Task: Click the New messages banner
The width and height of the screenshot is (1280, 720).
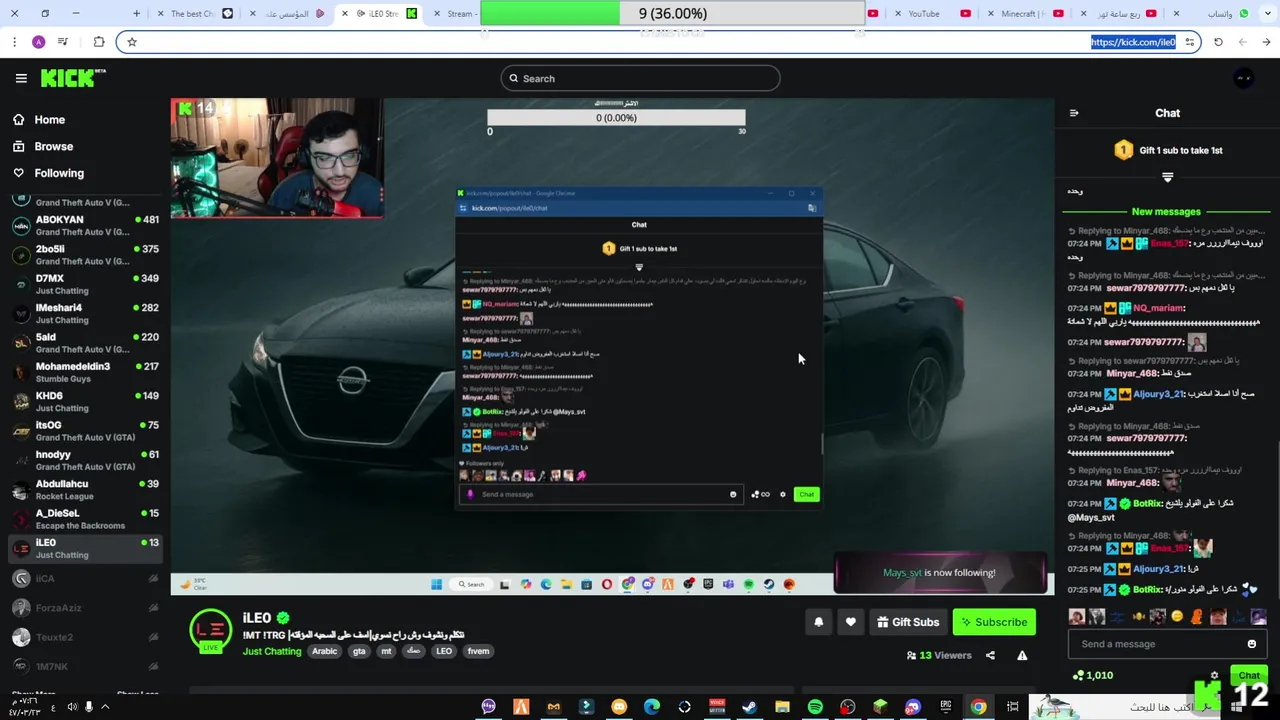Action: (1166, 212)
